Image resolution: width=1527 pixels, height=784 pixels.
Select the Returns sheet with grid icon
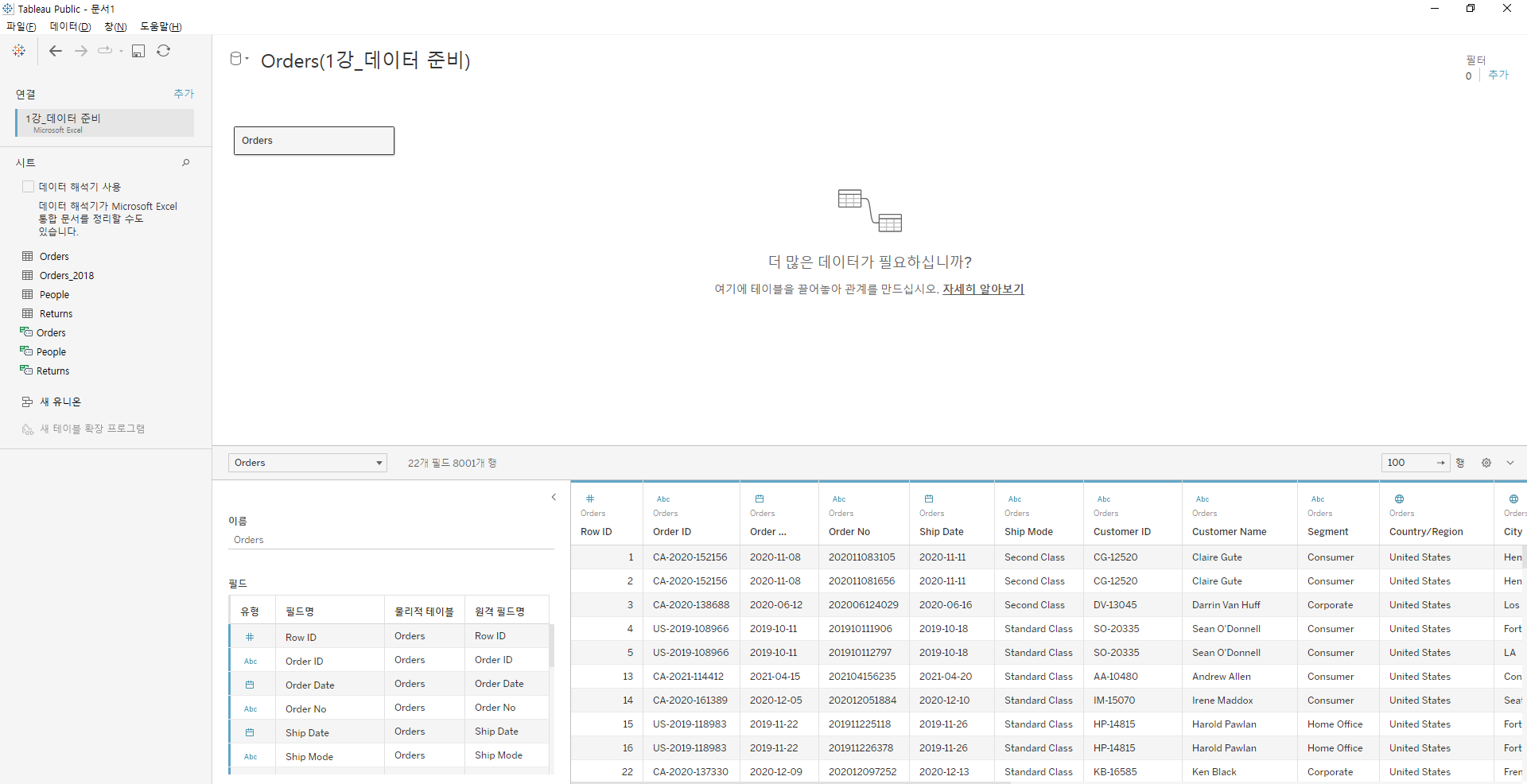[x=56, y=314]
